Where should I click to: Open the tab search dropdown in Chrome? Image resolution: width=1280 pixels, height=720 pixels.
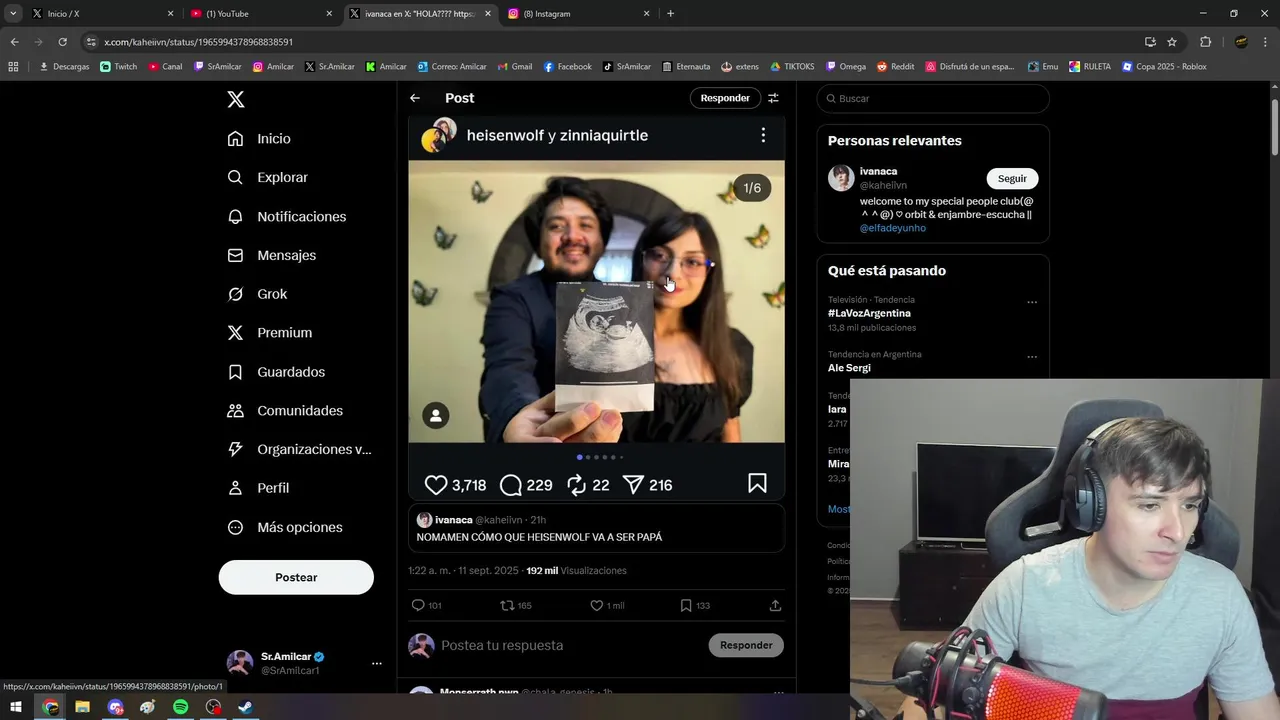(13, 13)
